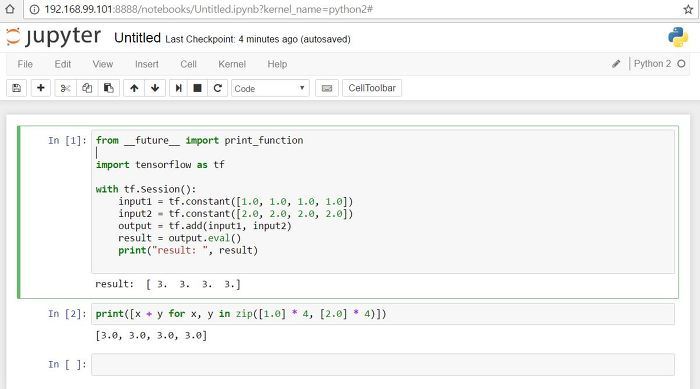Open the Kernel menu
The width and height of the screenshot is (700, 389).
(x=232, y=64)
